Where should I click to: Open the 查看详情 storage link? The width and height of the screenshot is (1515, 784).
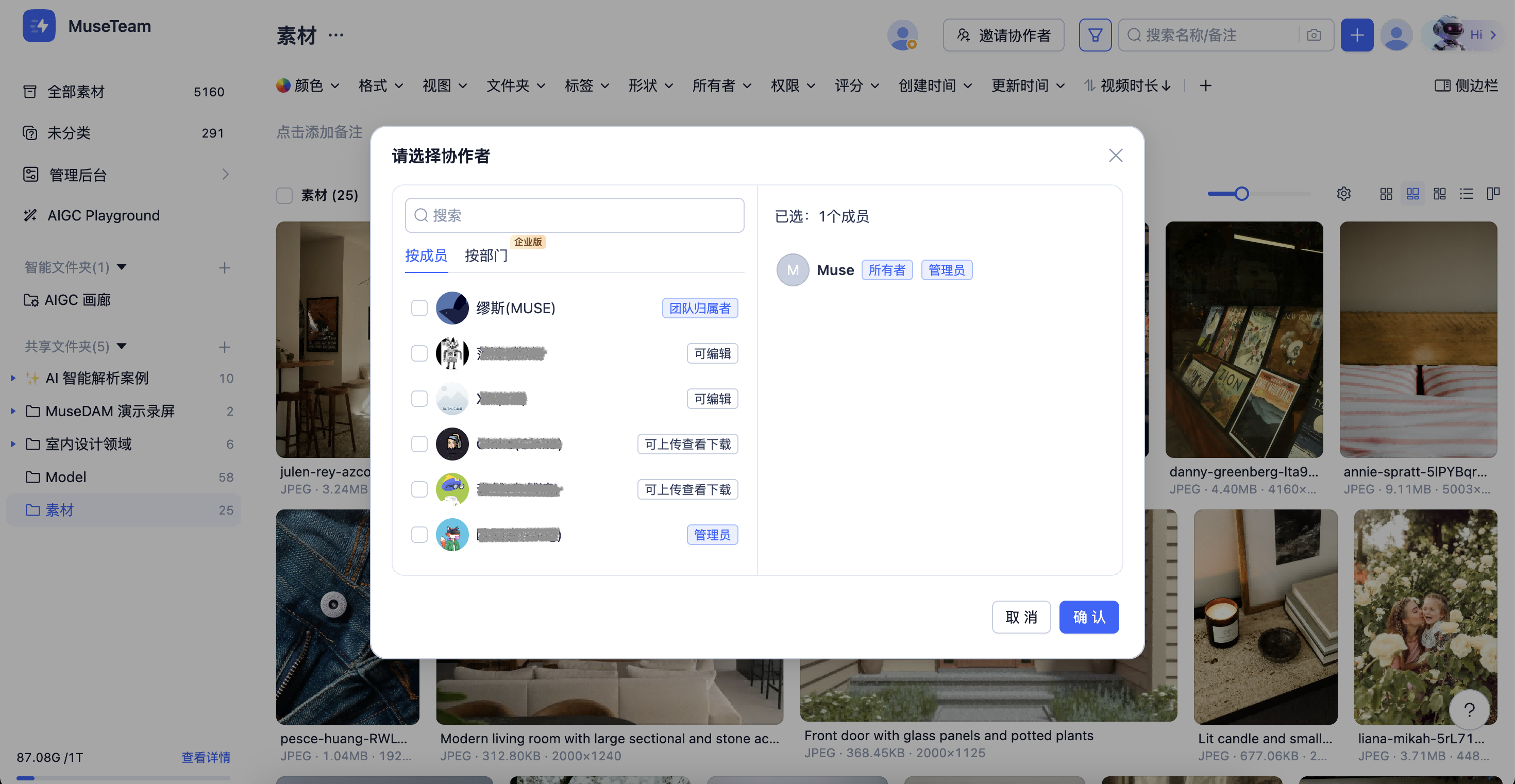coord(205,757)
